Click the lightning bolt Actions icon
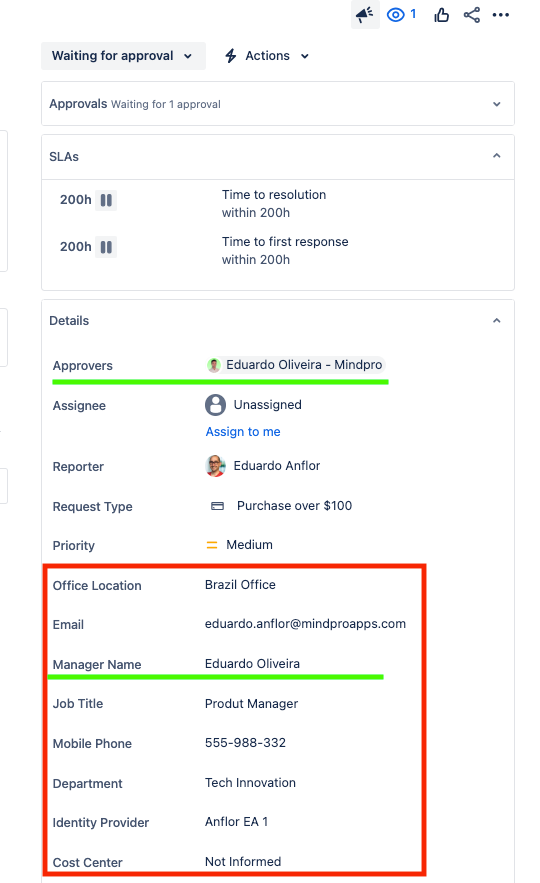Viewport: 540px width, 883px height. [x=231, y=56]
